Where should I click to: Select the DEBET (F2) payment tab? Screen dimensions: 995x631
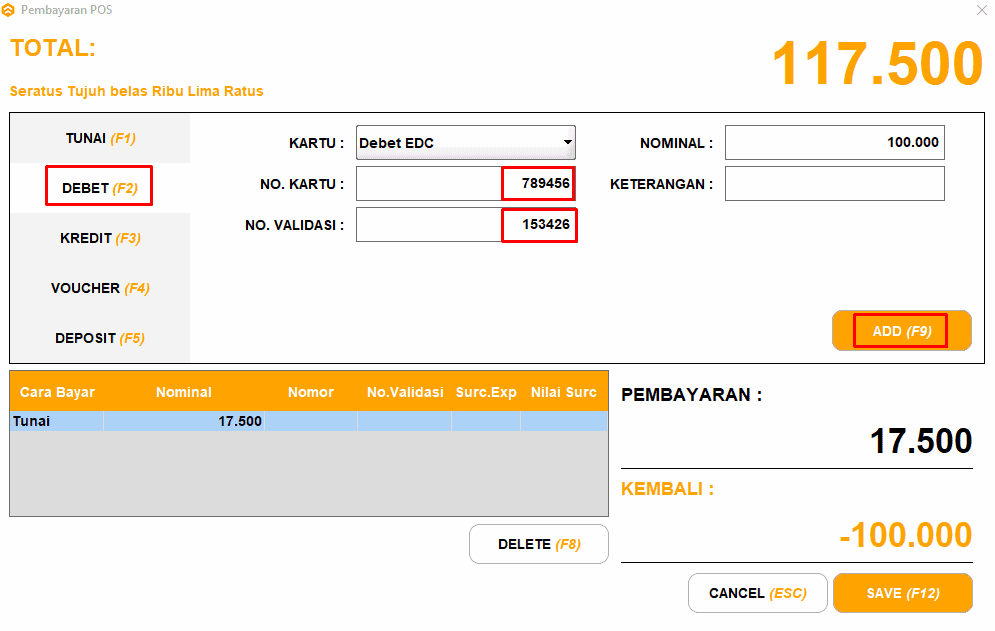pos(100,188)
